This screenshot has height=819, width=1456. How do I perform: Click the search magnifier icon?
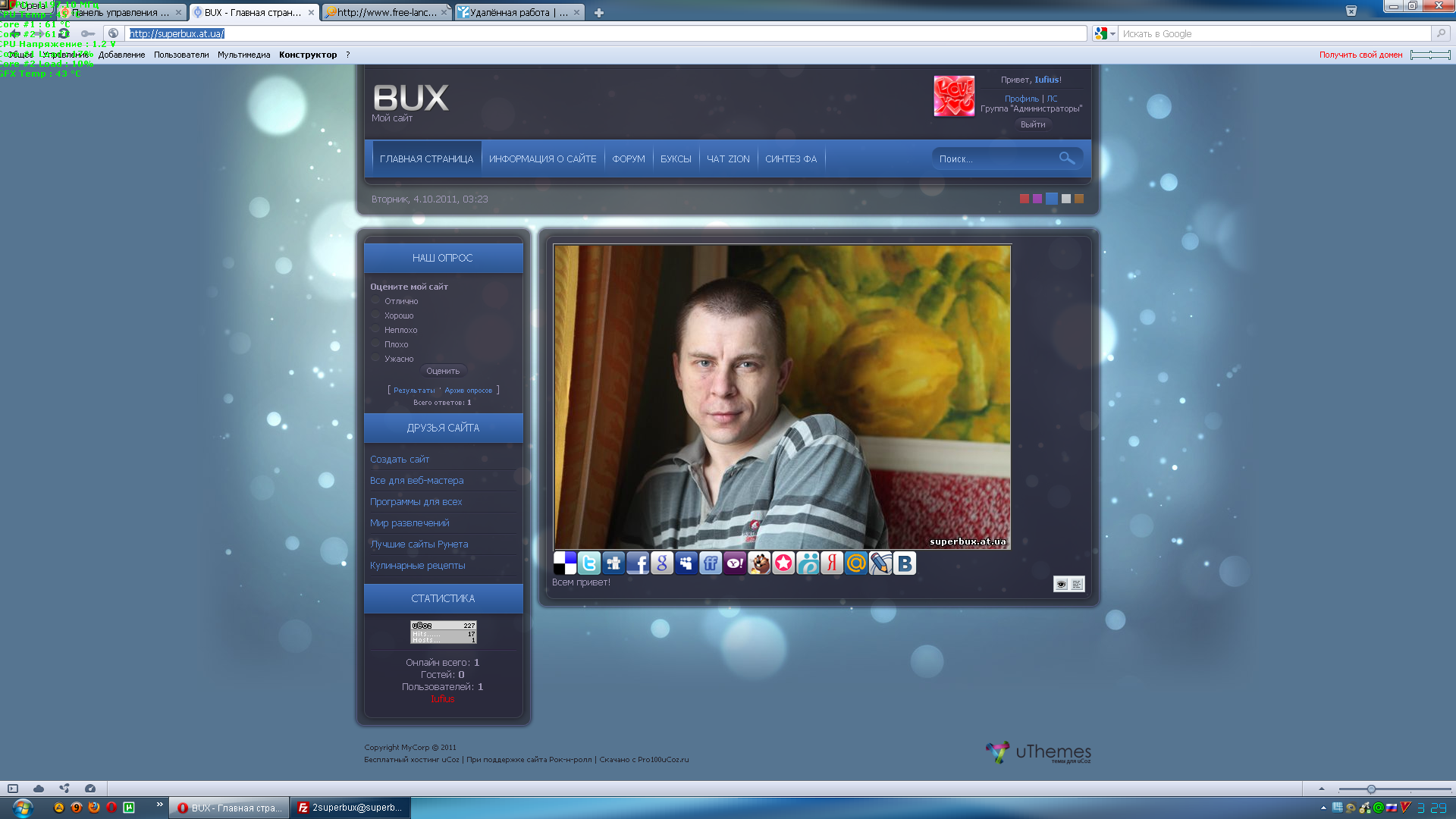[x=1066, y=158]
